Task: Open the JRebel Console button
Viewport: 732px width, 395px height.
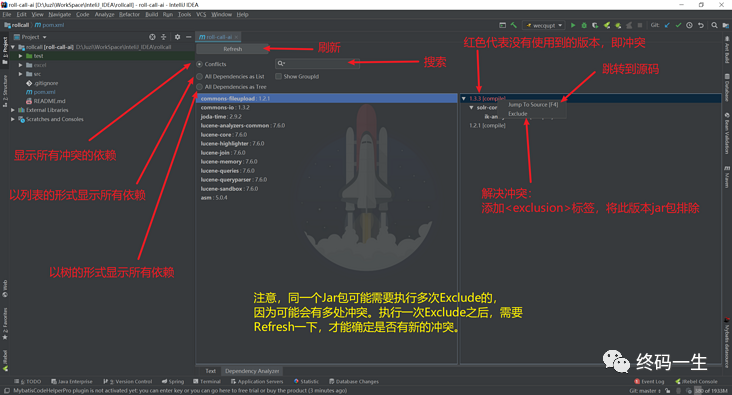Action: tap(697, 381)
